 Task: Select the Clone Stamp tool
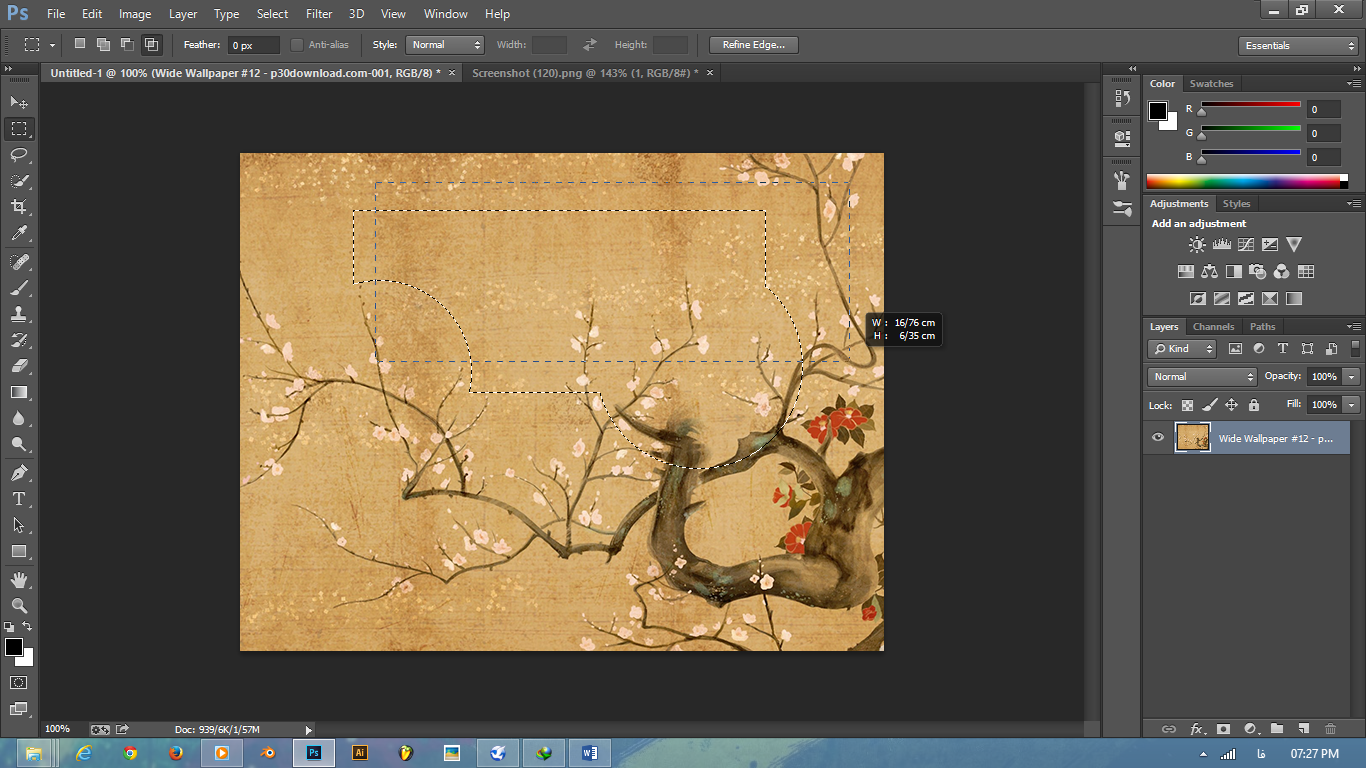pyautogui.click(x=19, y=314)
